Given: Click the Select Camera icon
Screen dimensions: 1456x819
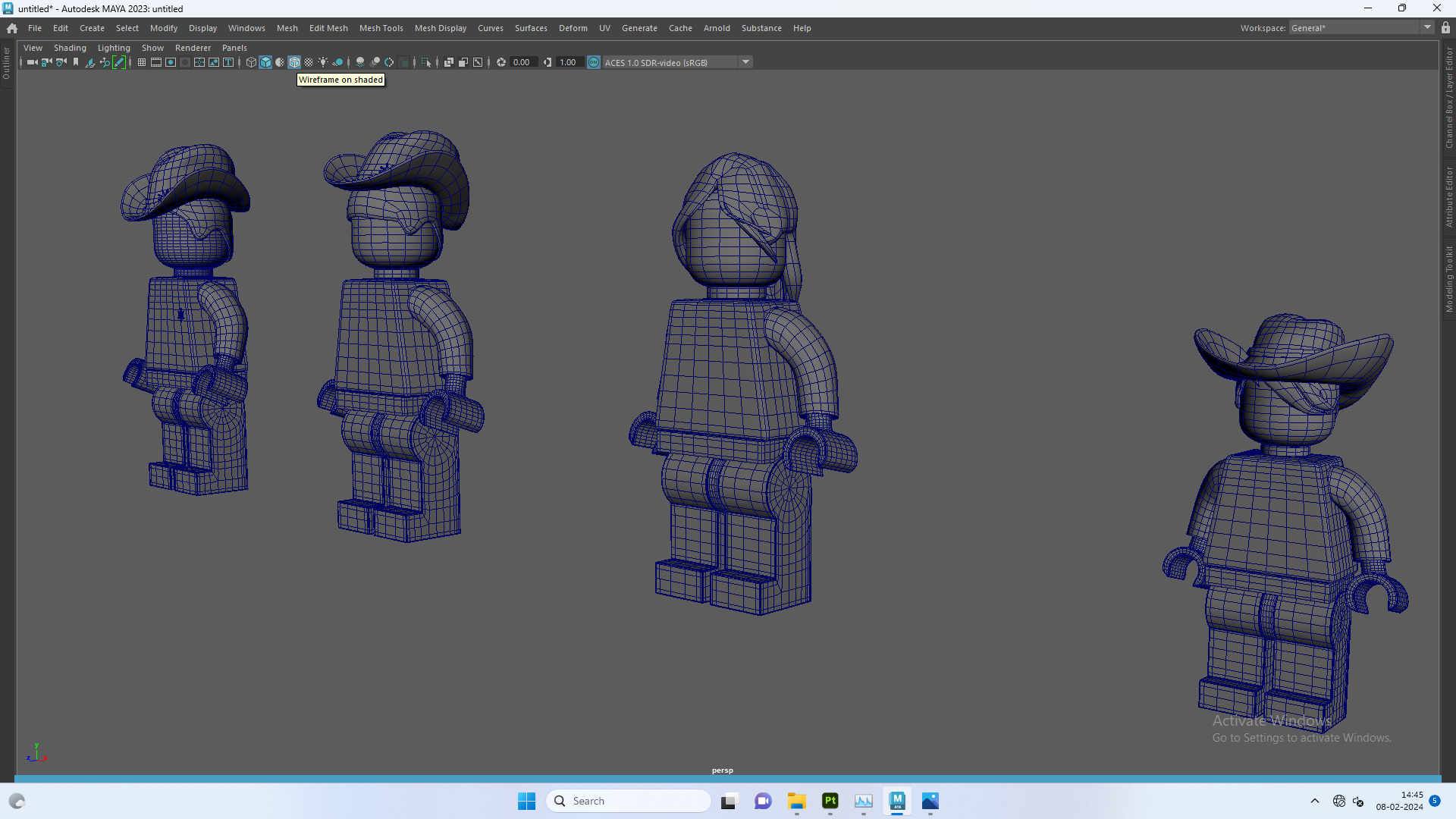Looking at the screenshot, I should (x=32, y=62).
